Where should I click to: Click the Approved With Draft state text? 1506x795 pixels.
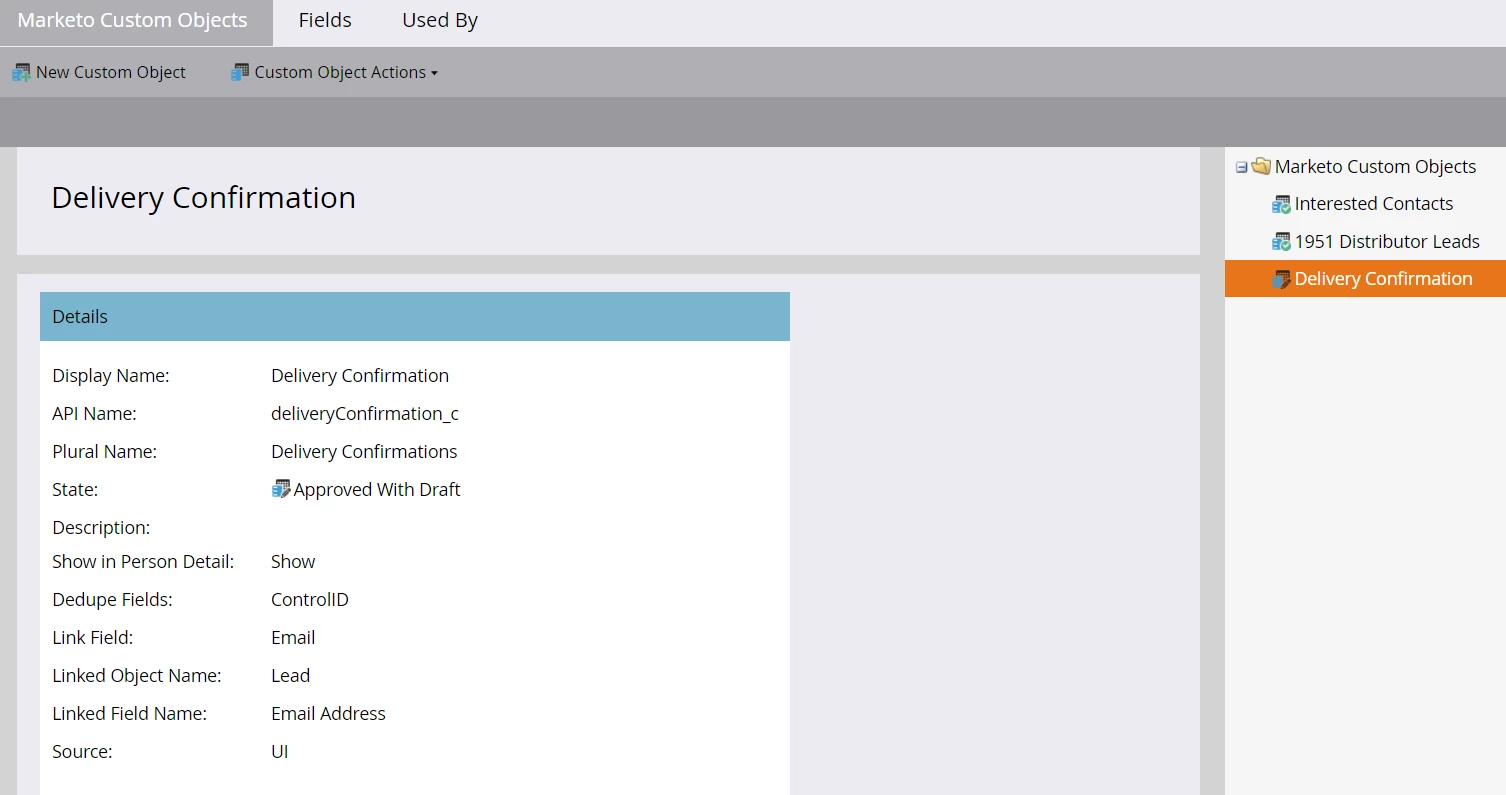tap(377, 490)
